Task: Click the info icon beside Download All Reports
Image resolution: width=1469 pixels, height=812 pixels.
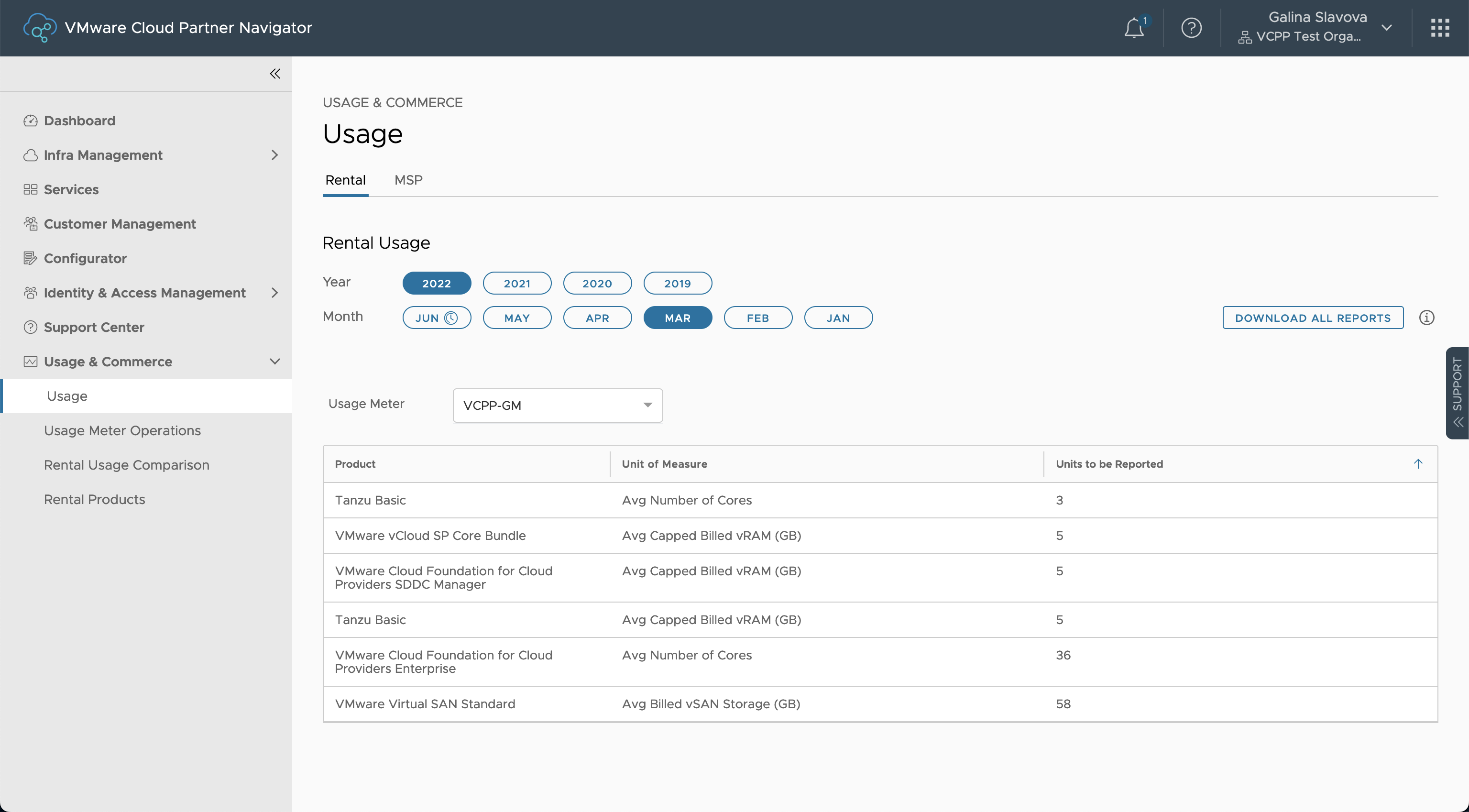Action: (1426, 318)
